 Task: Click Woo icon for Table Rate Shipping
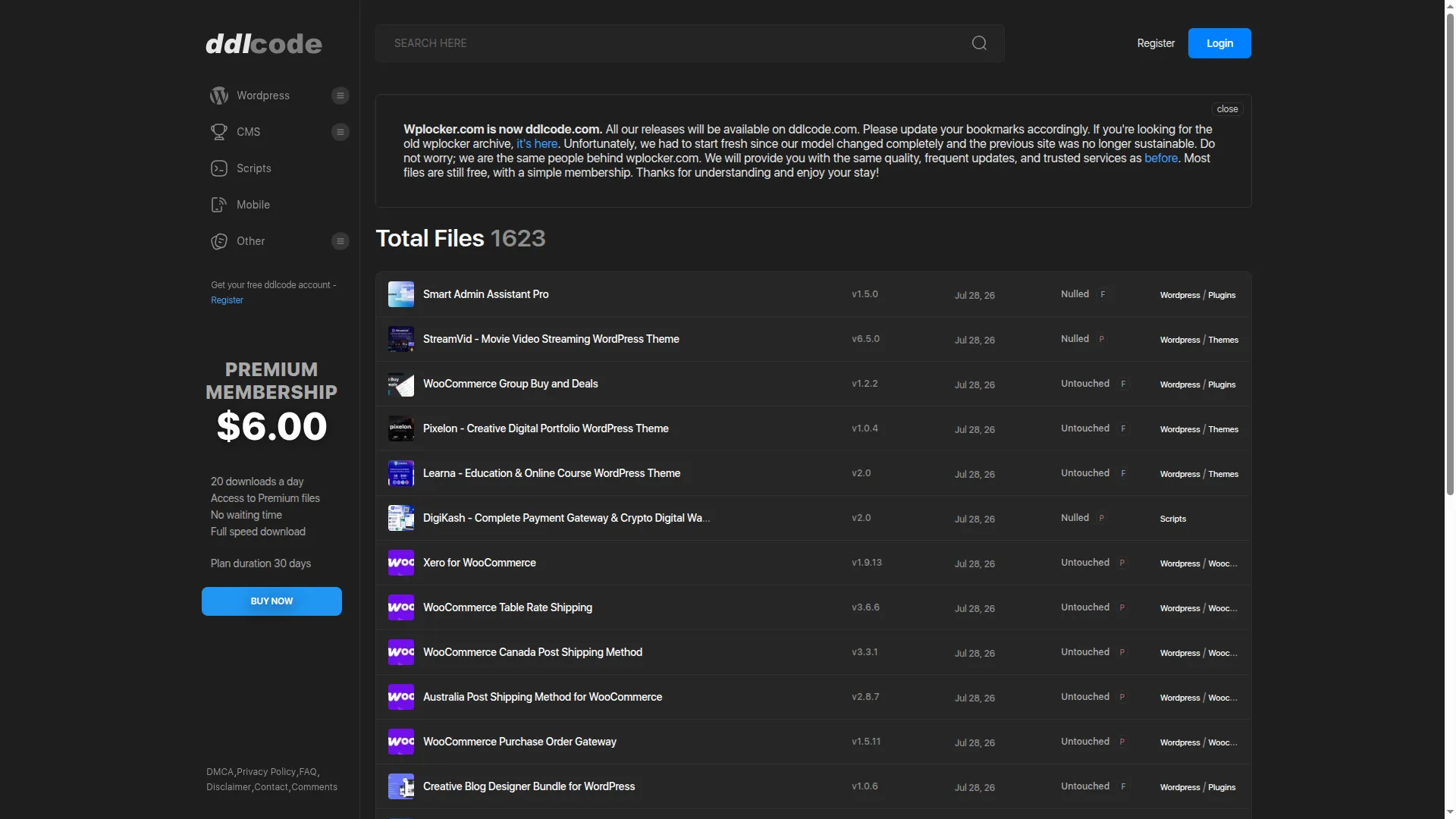(401, 607)
